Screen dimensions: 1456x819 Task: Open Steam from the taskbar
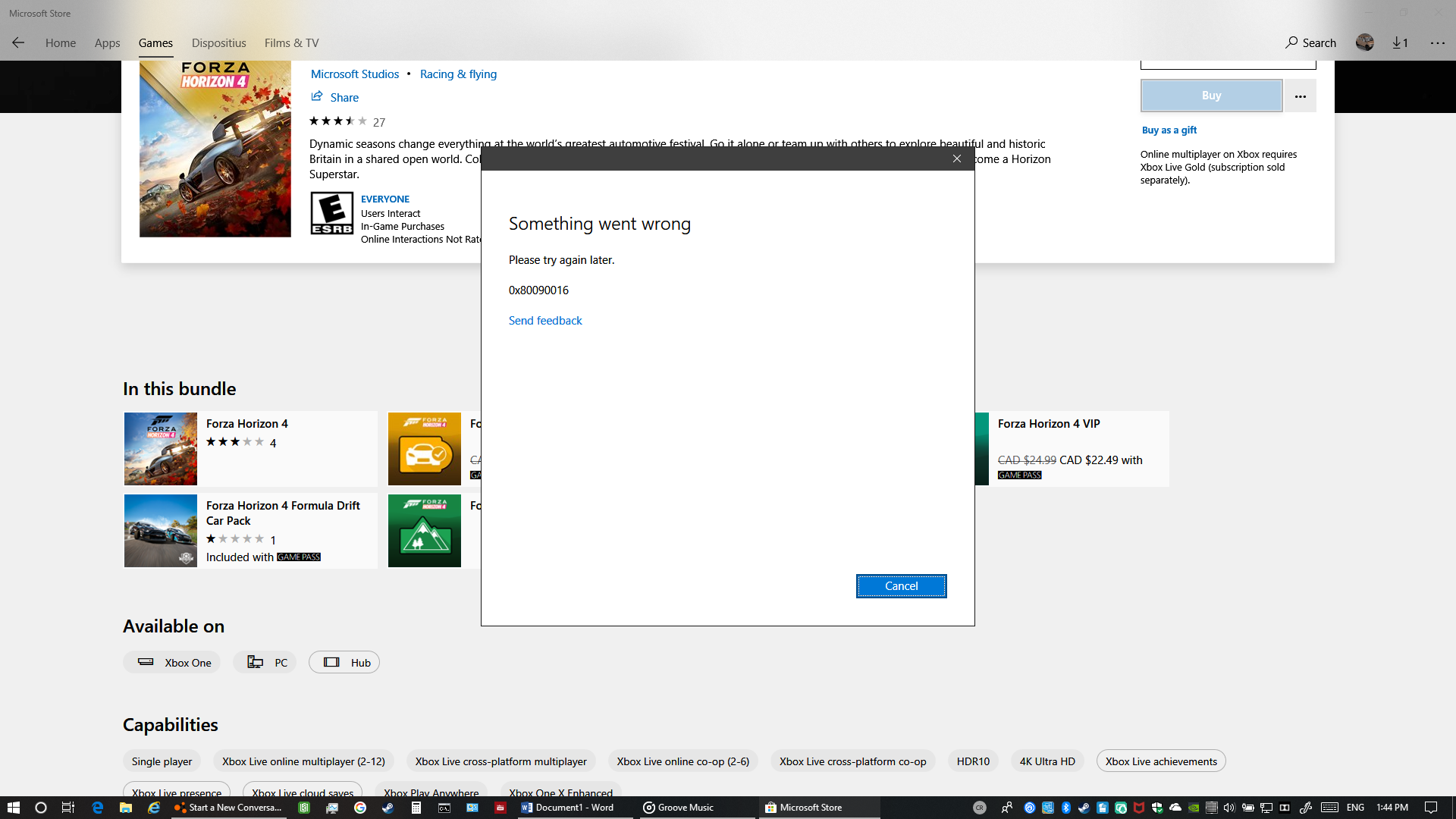click(x=388, y=808)
